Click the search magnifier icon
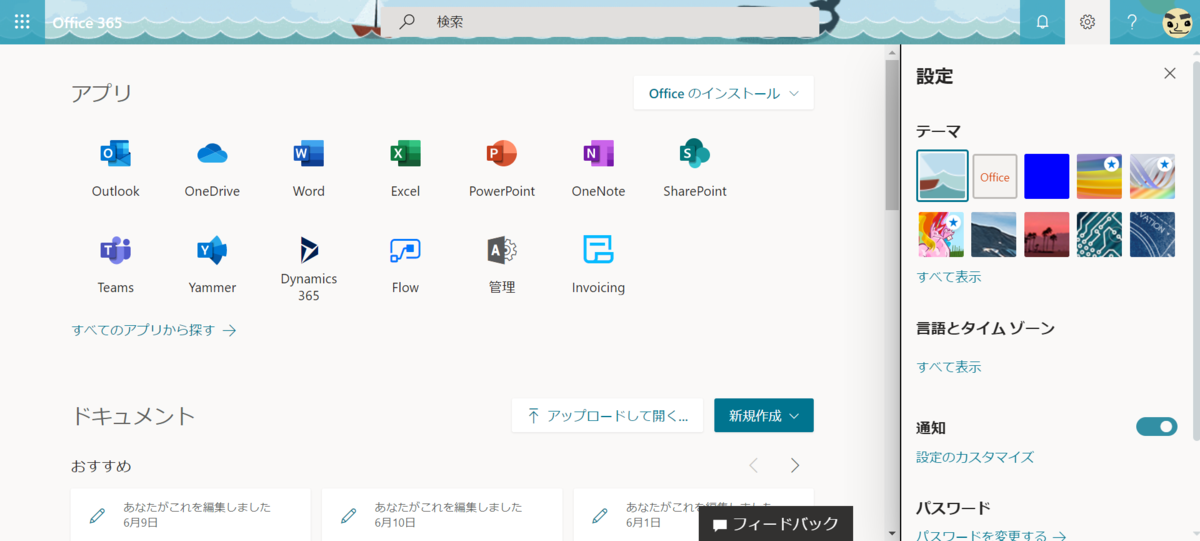This screenshot has width=1200, height=541. click(407, 22)
